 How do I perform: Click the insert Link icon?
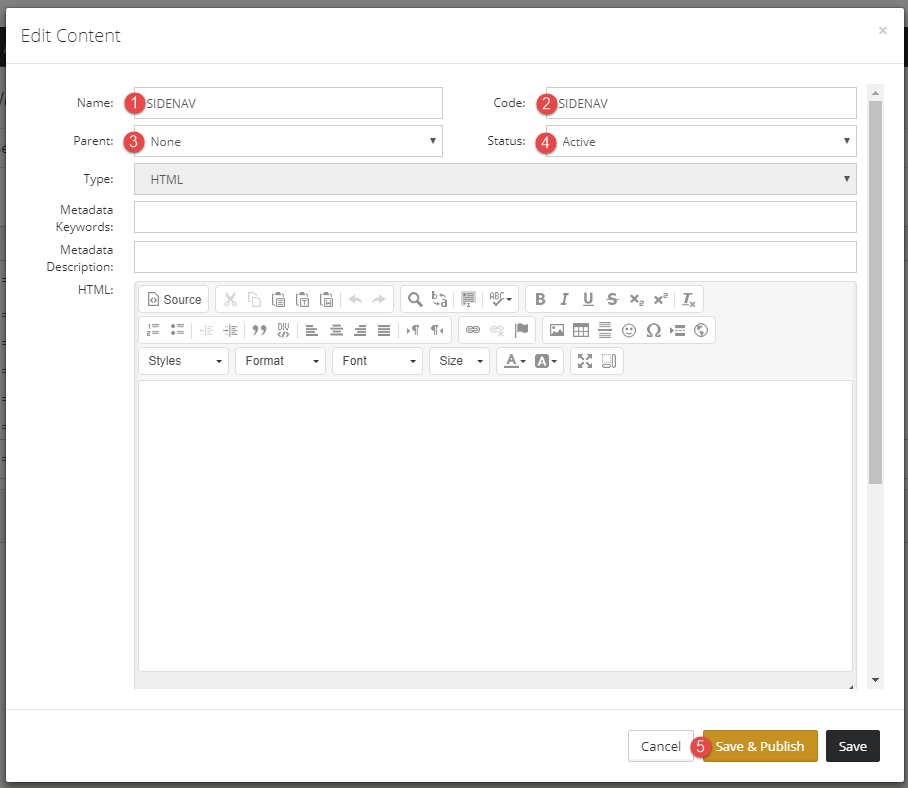[473, 330]
